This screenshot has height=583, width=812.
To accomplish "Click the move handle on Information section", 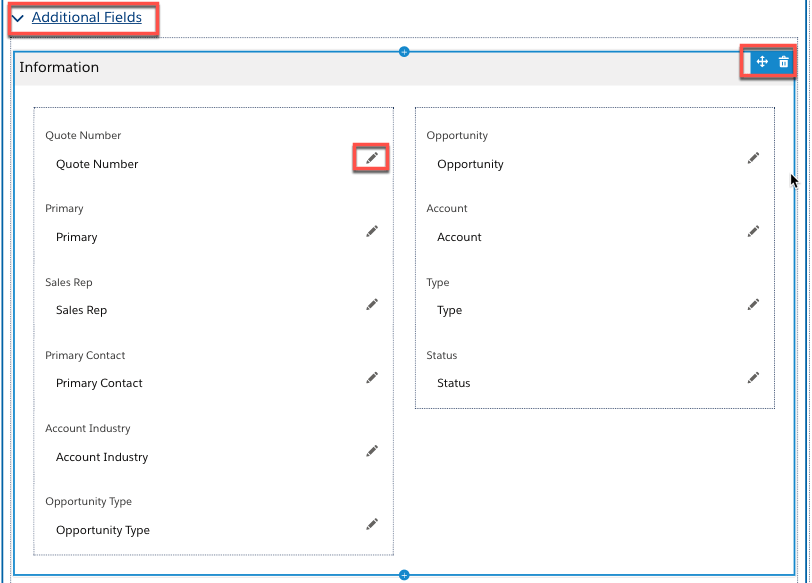I will tap(762, 62).
